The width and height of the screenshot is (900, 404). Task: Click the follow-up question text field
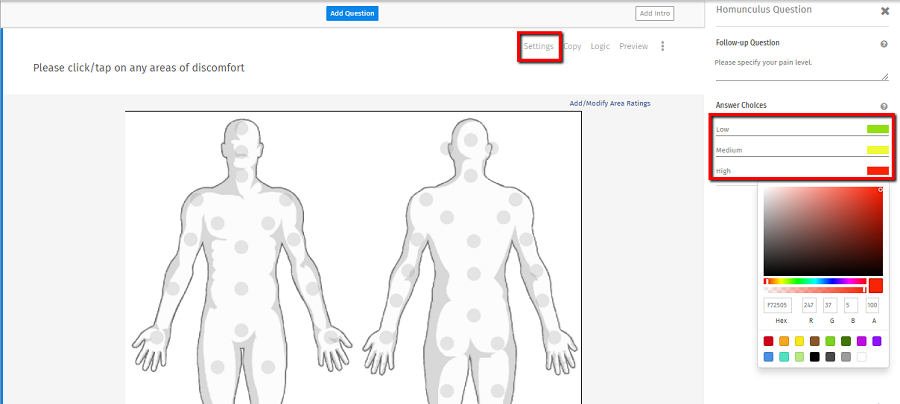pyautogui.click(x=800, y=68)
